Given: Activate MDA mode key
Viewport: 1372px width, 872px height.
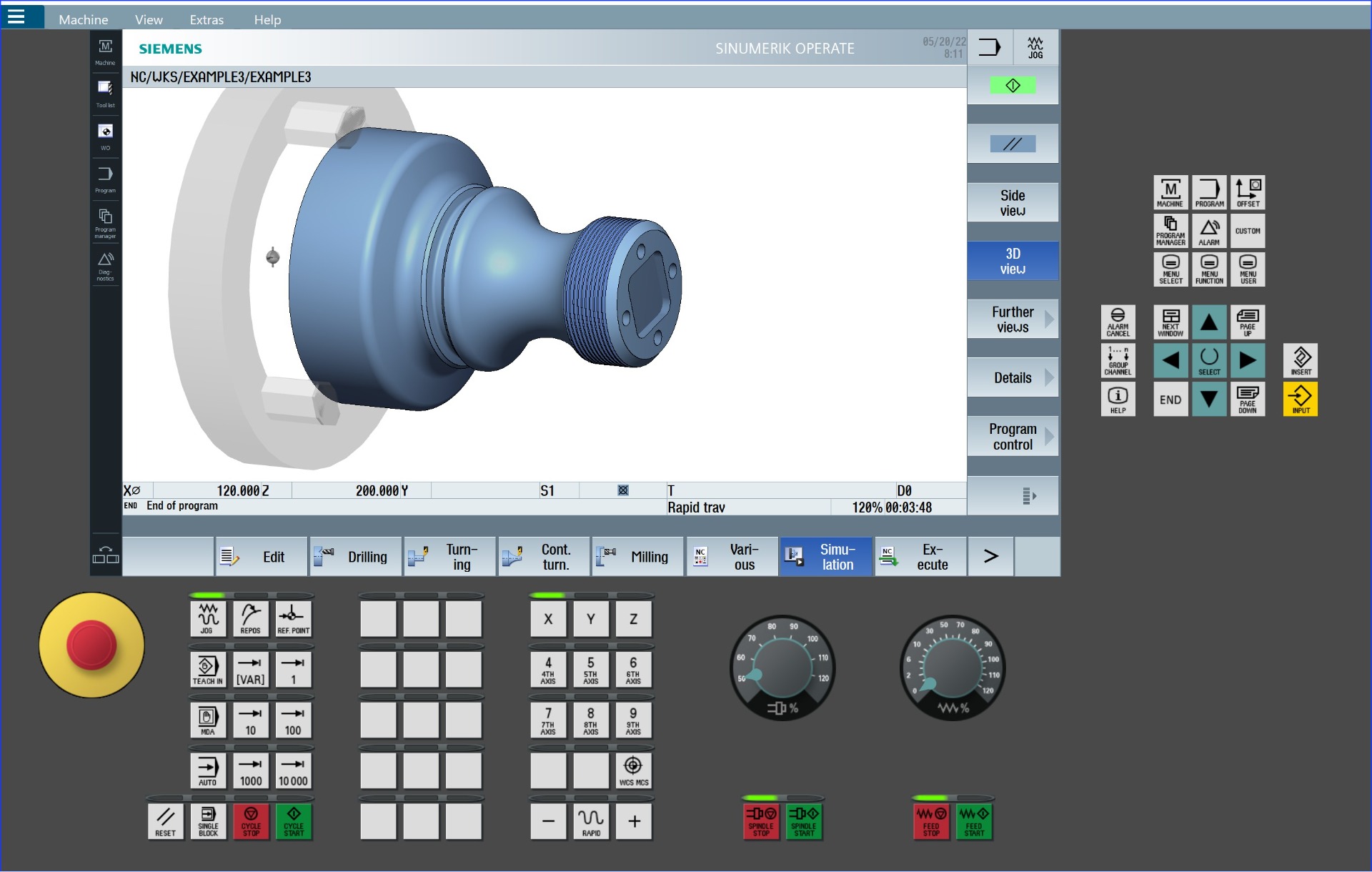Looking at the screenshot, I should click(x=208, y=720).
